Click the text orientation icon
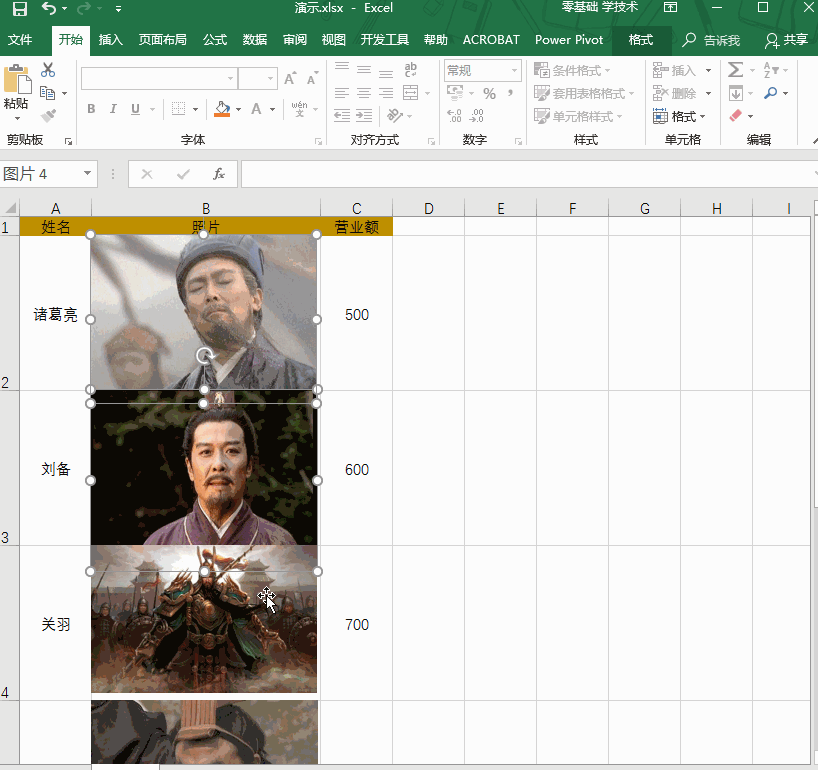The height and width of the screenshot is (770, 818). coord(394,115)
